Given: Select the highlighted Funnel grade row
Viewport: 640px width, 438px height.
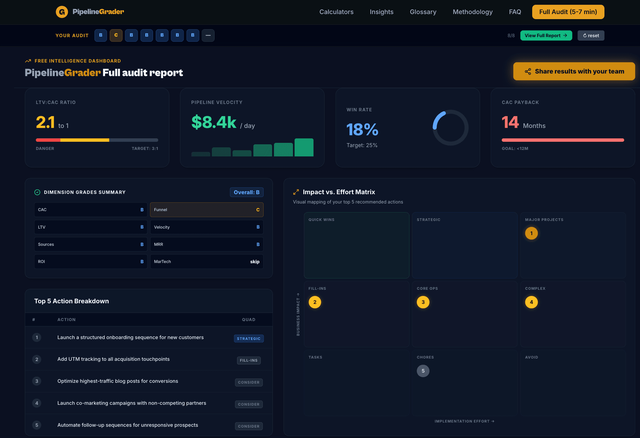Looking at the screenshot, I should coord(207,210).
